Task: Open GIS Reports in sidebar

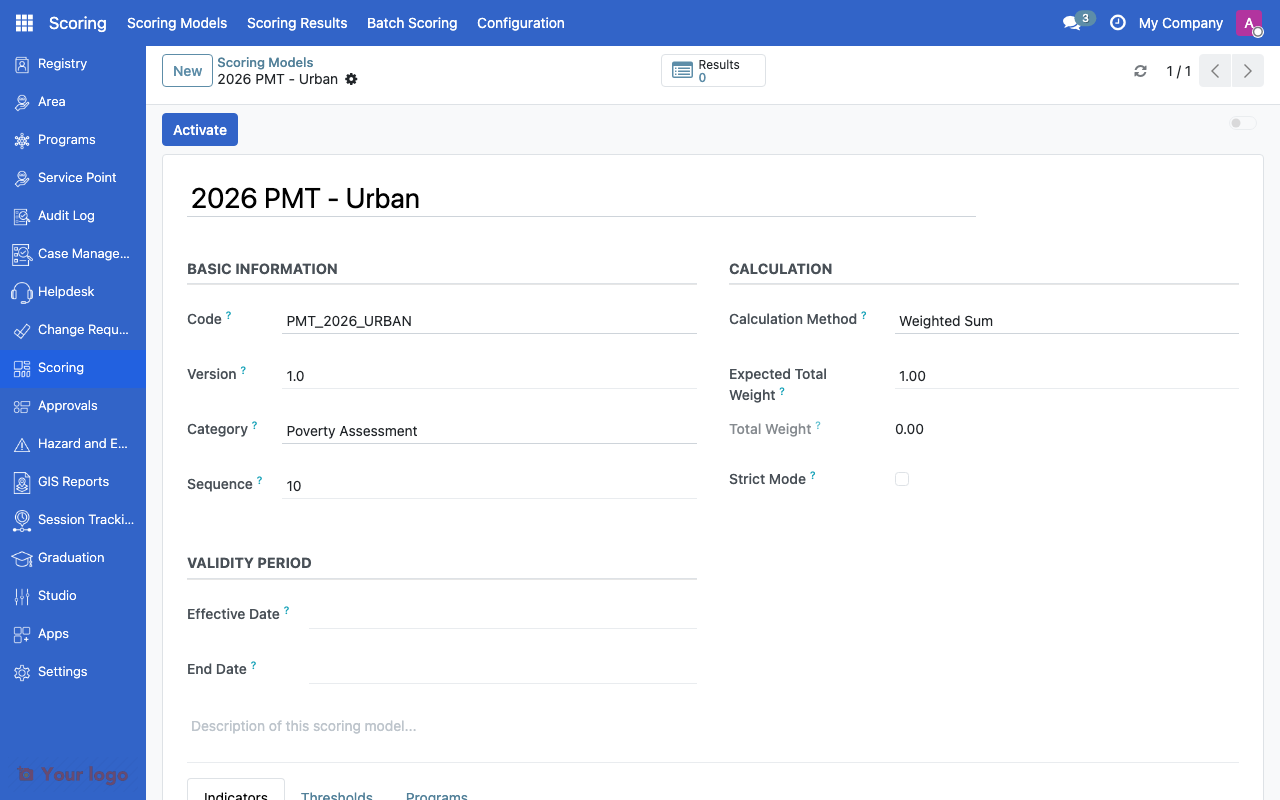Action: pos(73,482)
